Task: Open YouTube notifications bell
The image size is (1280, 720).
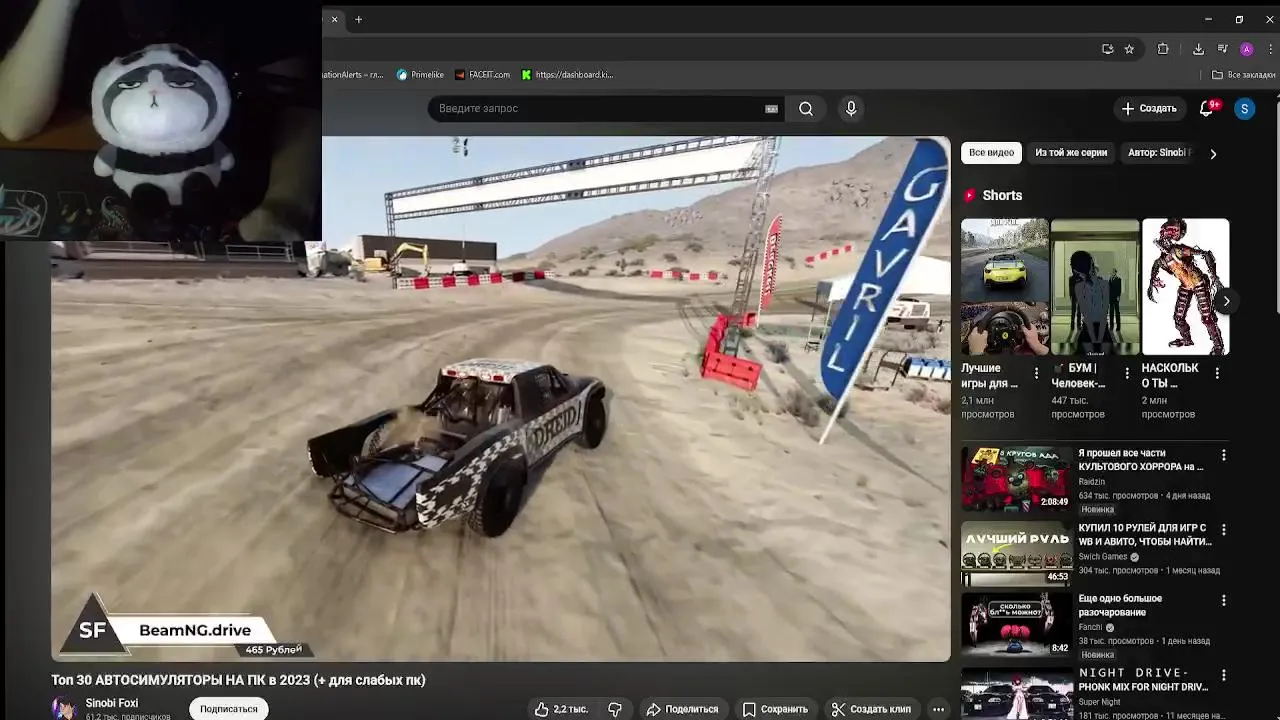Action: (1207, 108)
